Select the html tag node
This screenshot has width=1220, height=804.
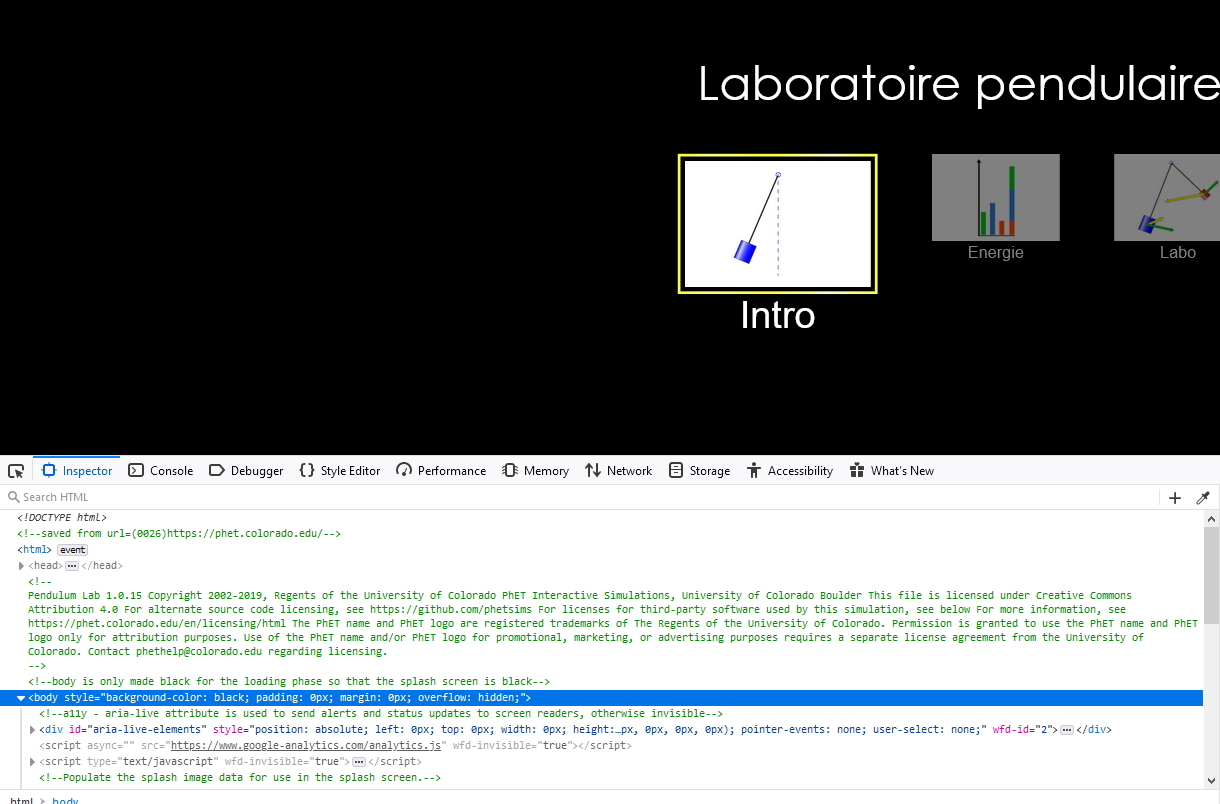35,550
